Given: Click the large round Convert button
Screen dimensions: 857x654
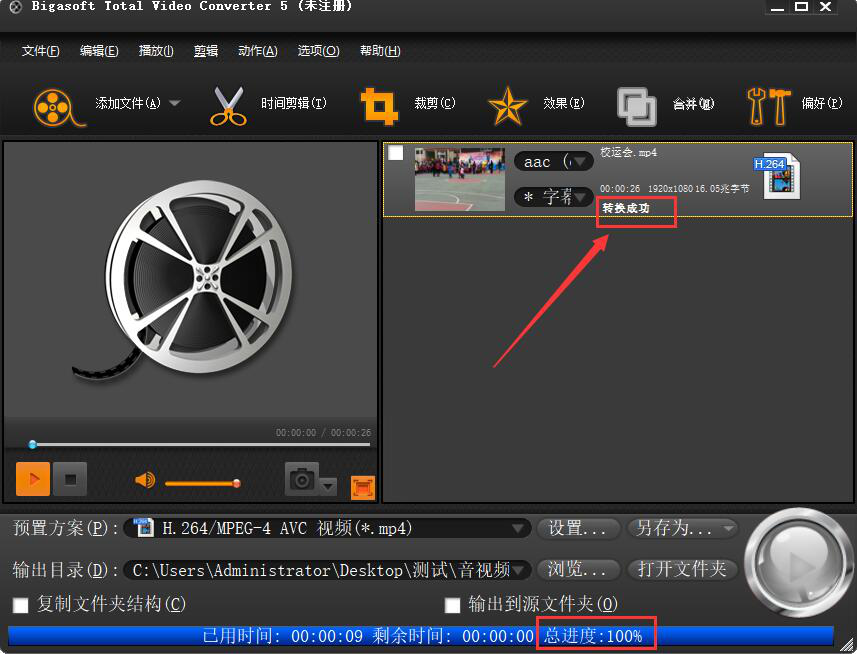Looking at the screenshot, I should 799,563.
